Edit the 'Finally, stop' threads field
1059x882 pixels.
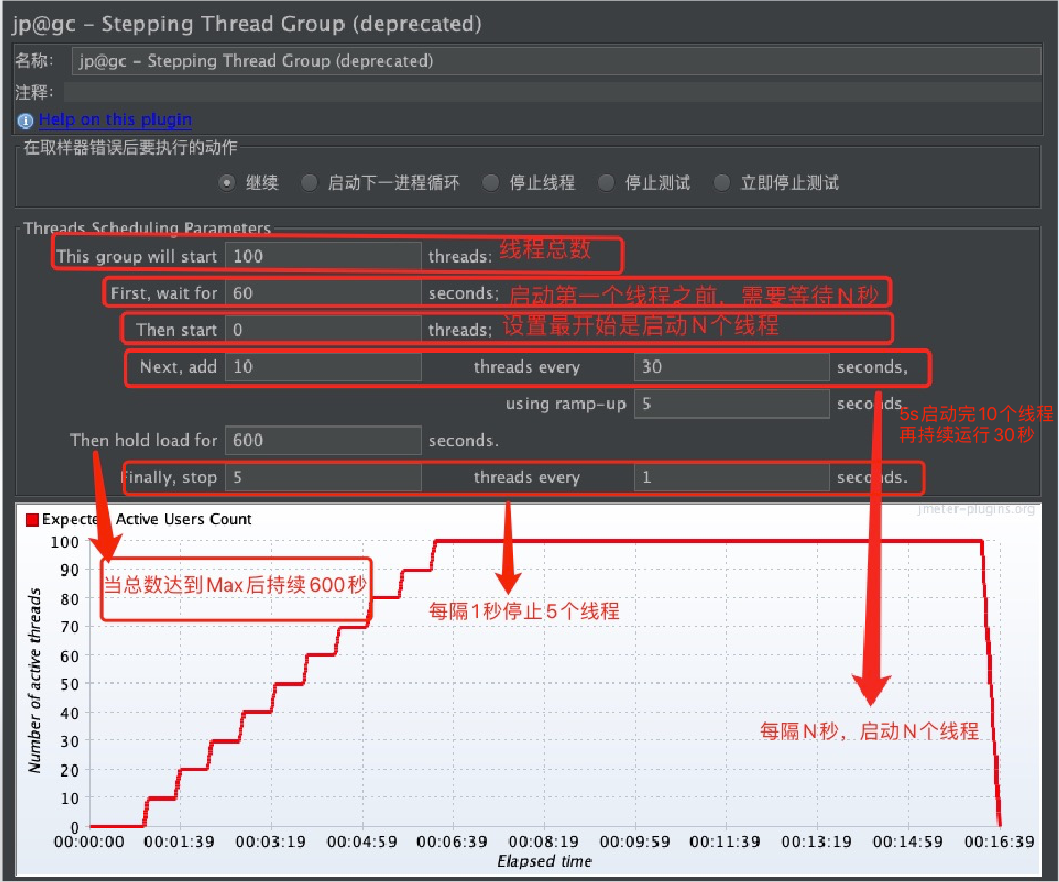click(324, 477)
